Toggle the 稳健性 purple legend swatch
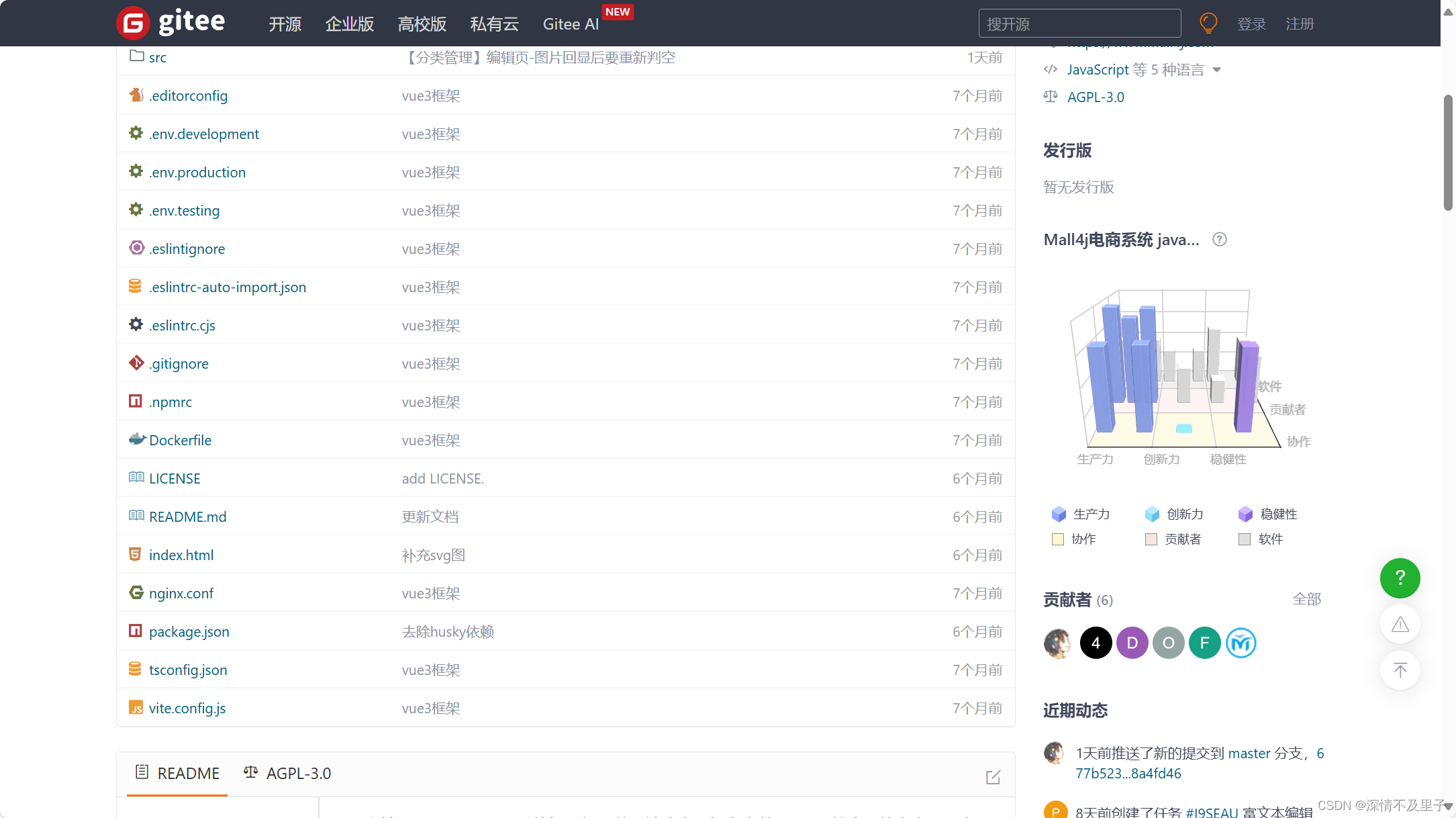Image resolution: width=1456 pixels, height=818 pixels. click(x=1245, y=514)
